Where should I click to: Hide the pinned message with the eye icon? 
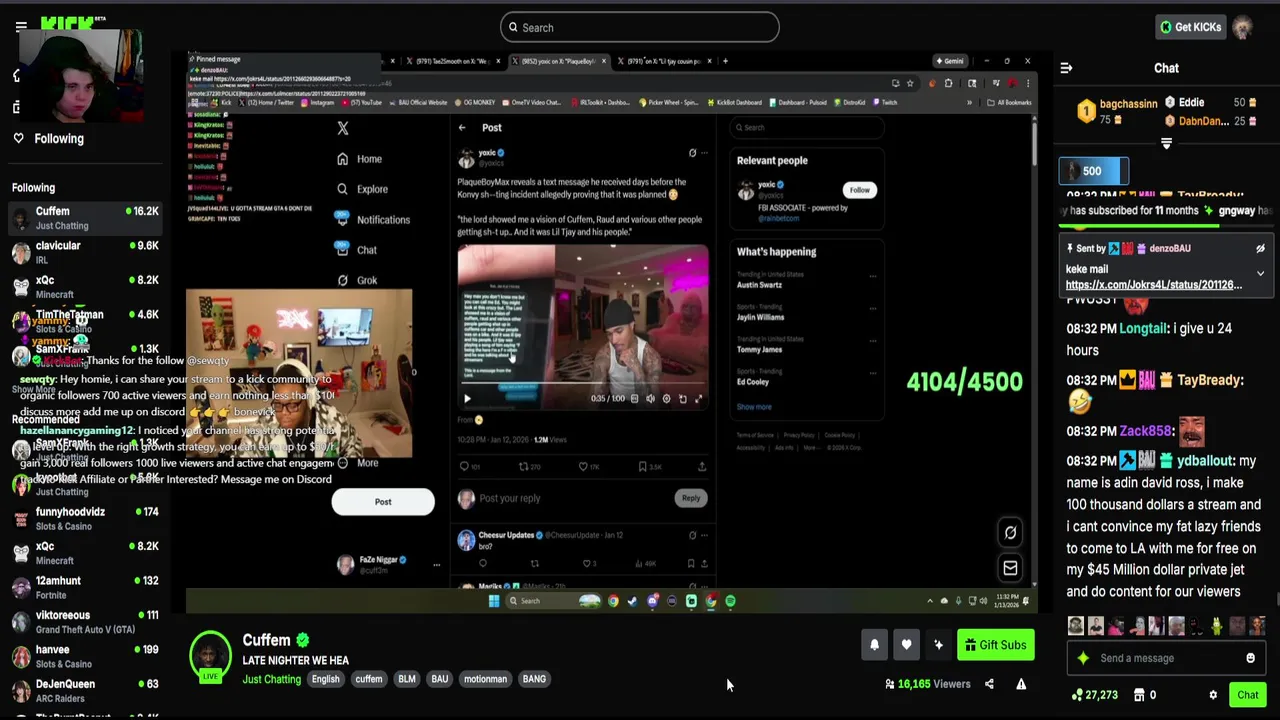pyautogui.click(x=1260, y=249)
